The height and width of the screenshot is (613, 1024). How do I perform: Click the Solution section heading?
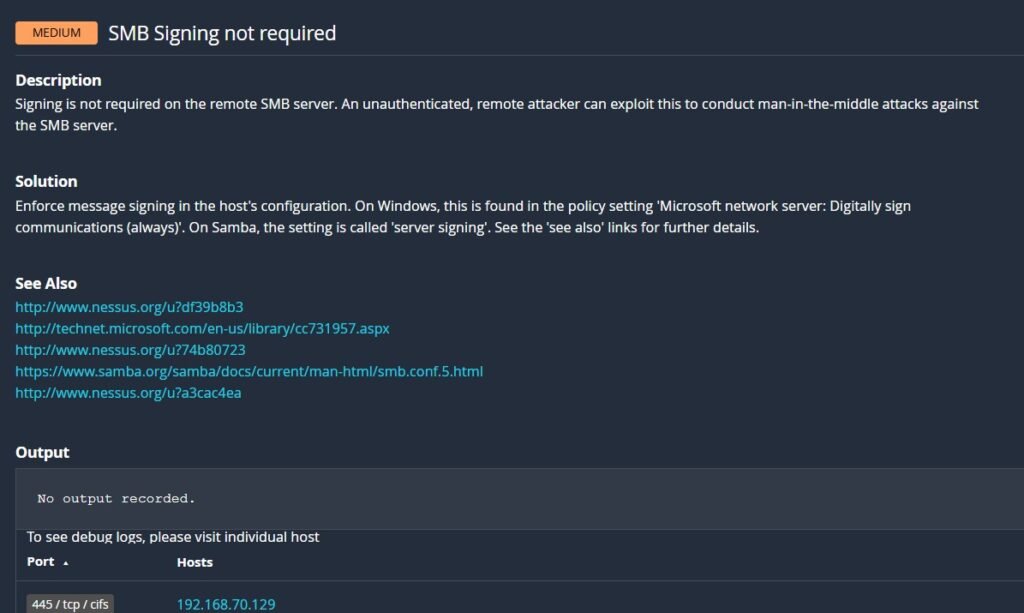click(46, 181)
